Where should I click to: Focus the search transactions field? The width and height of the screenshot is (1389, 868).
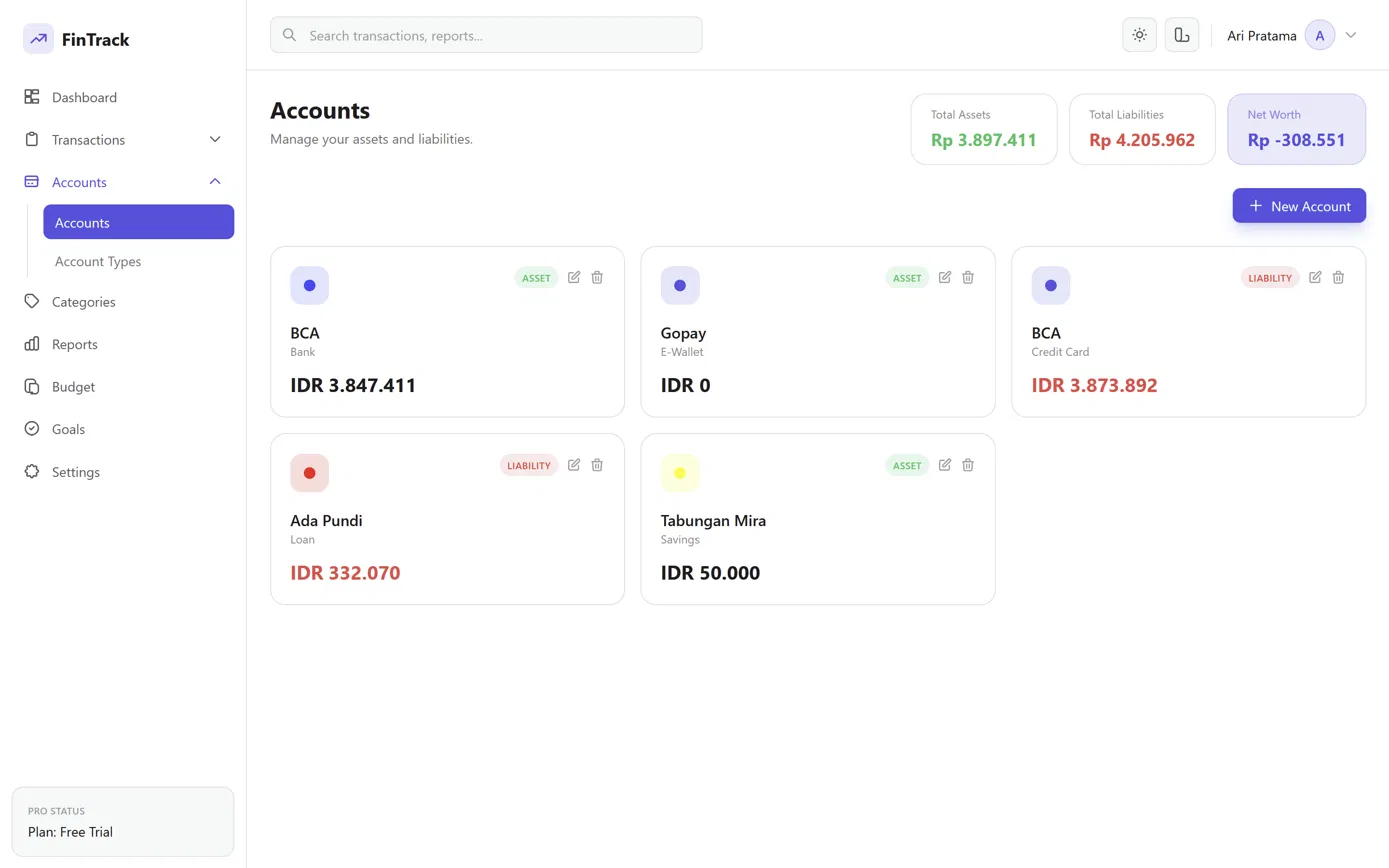486,35
